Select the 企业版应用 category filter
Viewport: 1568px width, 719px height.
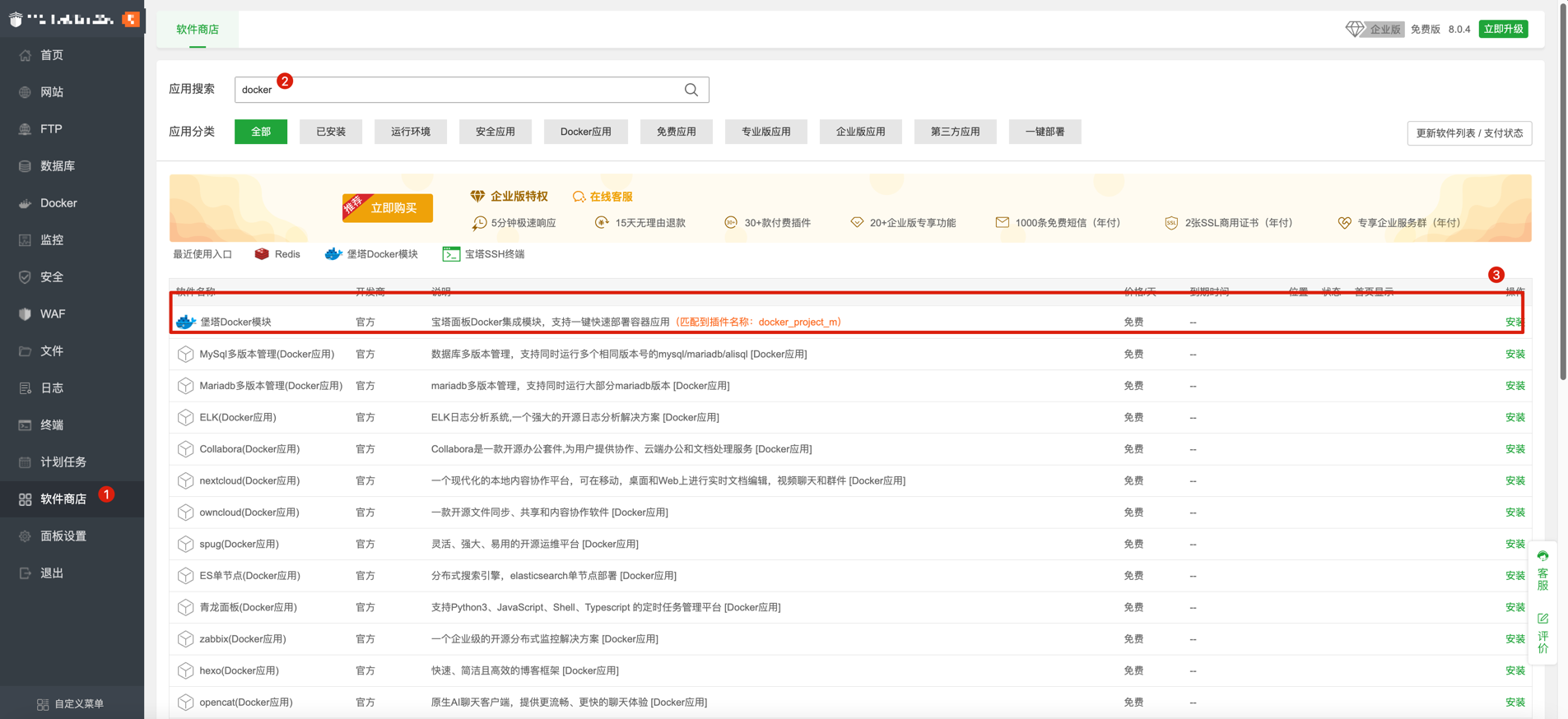tap(861, 132)
